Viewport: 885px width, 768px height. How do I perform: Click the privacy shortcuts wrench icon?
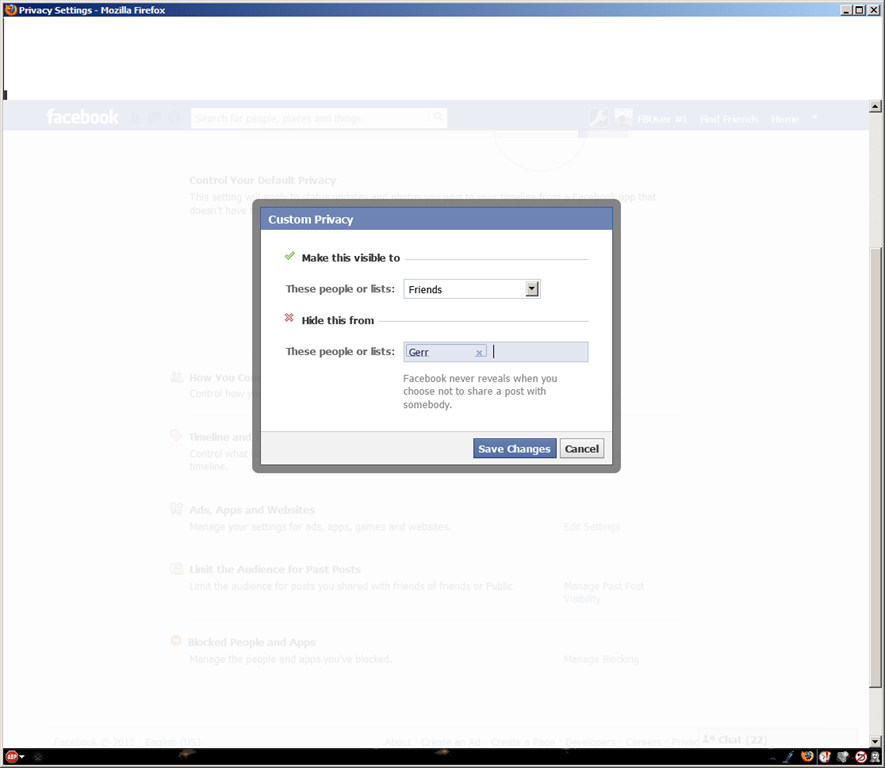pos(597,118)
